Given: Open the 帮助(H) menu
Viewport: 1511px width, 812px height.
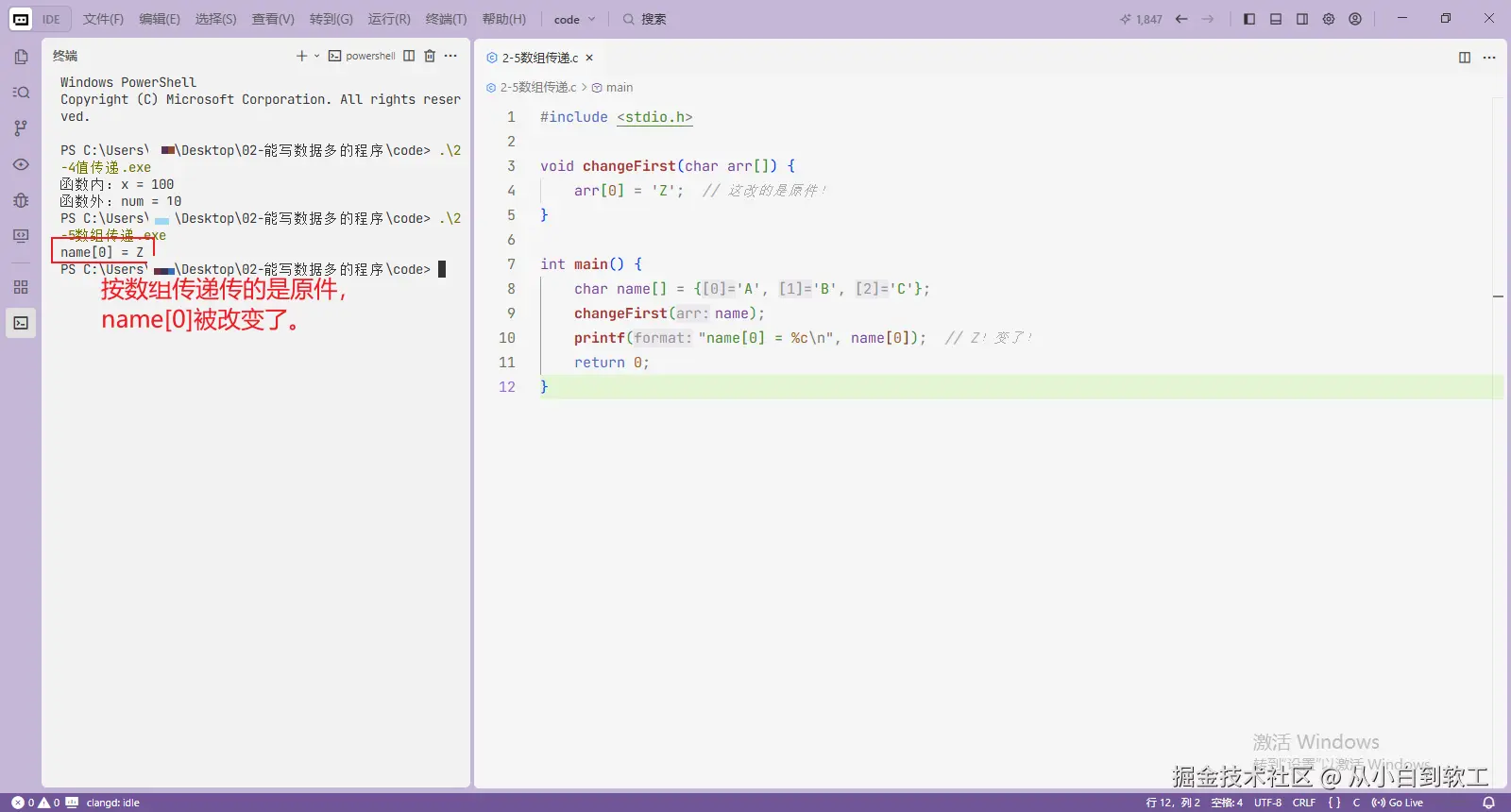Looking at the screenshot, I should (504, 19).
